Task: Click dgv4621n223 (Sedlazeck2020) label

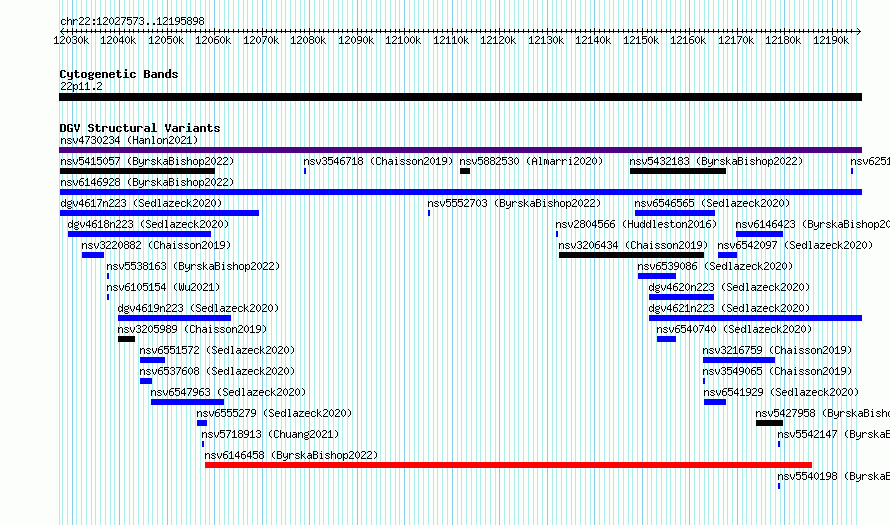Action: coord(729,308)
